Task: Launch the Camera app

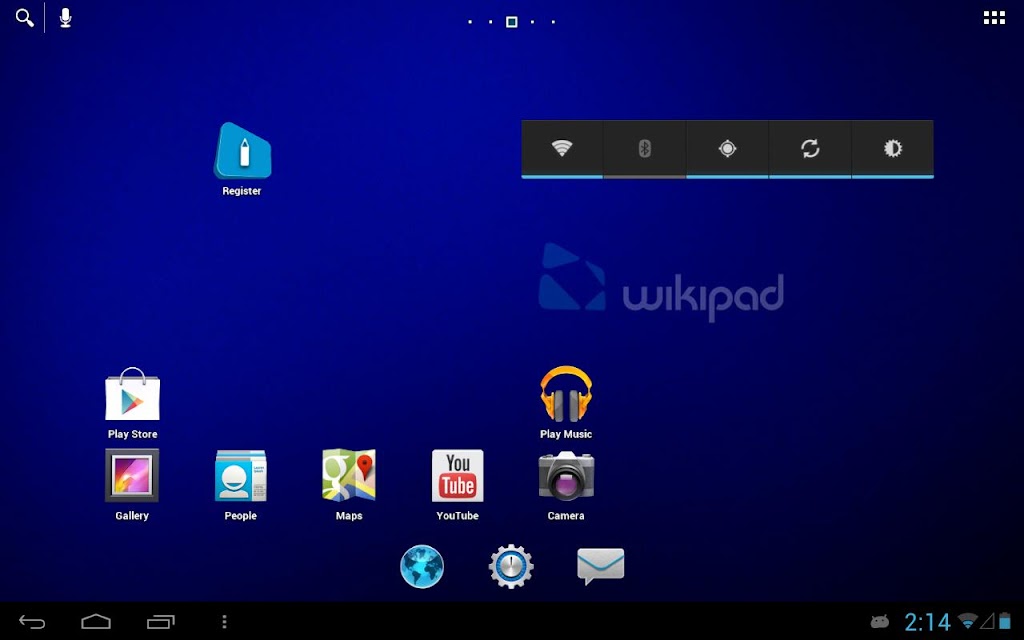Action: pyautogui.click(x=566, y=485)
